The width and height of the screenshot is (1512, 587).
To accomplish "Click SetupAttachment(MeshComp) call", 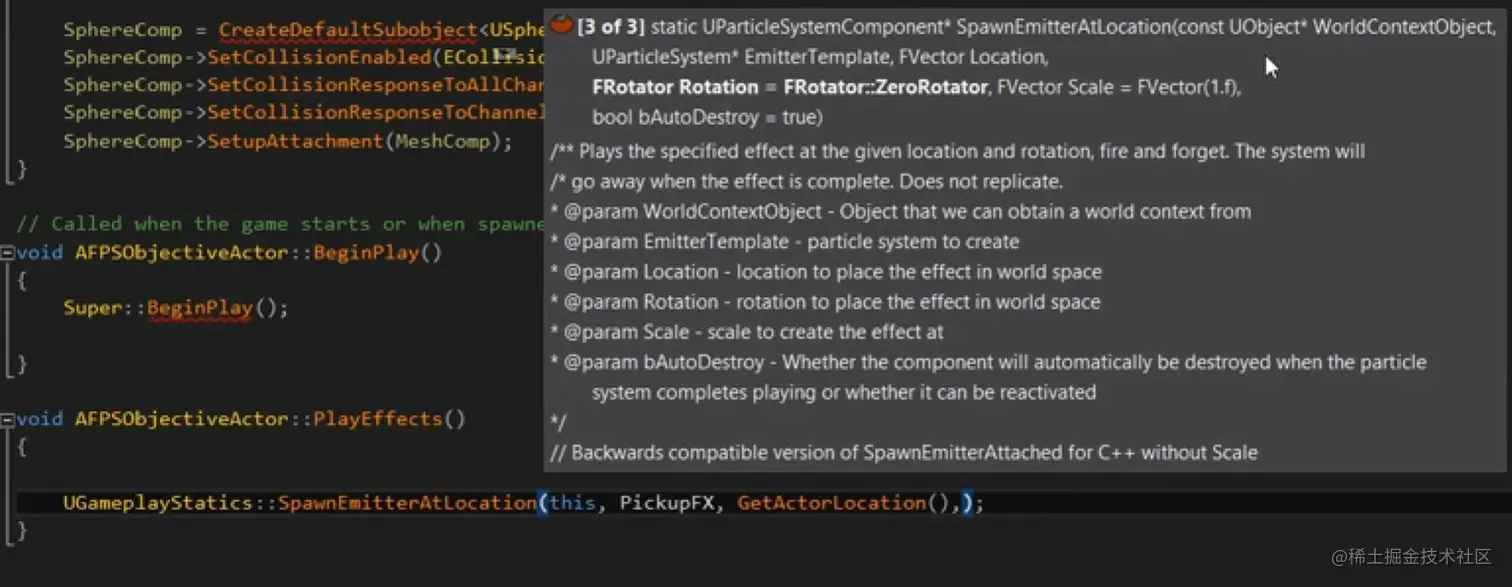I will tap(360, 142).
